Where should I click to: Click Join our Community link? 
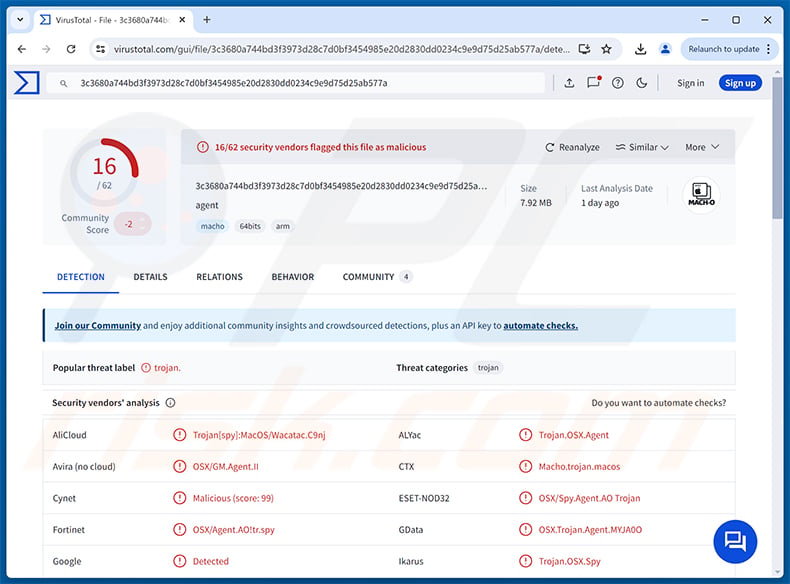coord(98,326)
